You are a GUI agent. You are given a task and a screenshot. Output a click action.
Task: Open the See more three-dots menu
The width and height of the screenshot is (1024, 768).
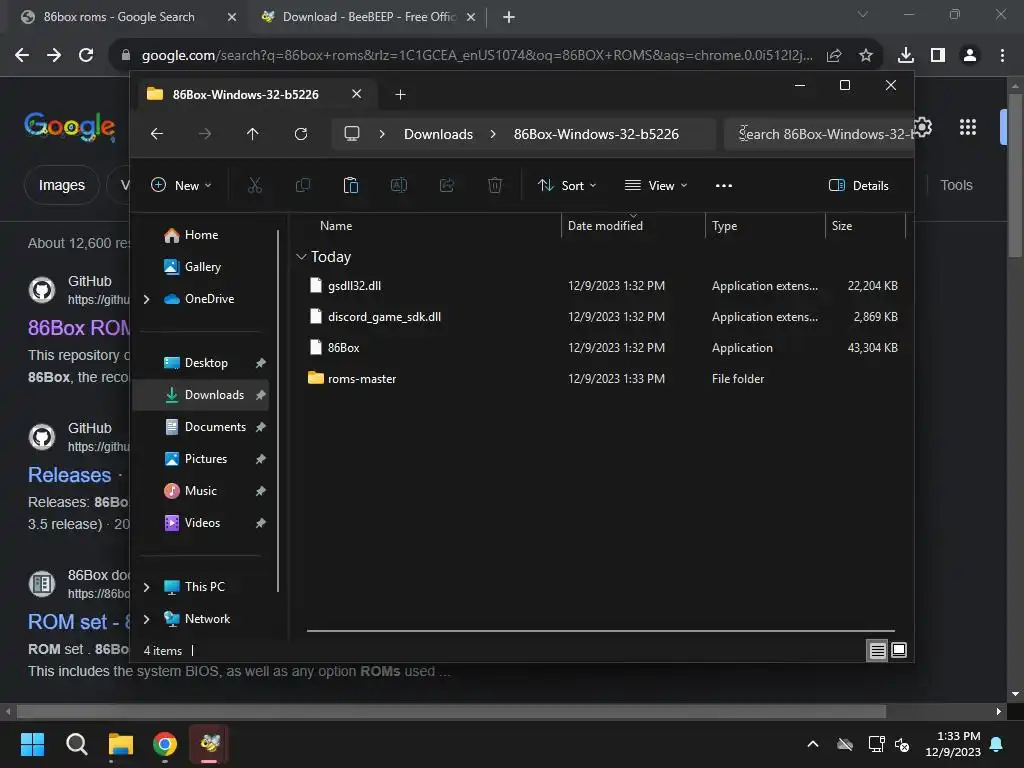click(724, 185)
